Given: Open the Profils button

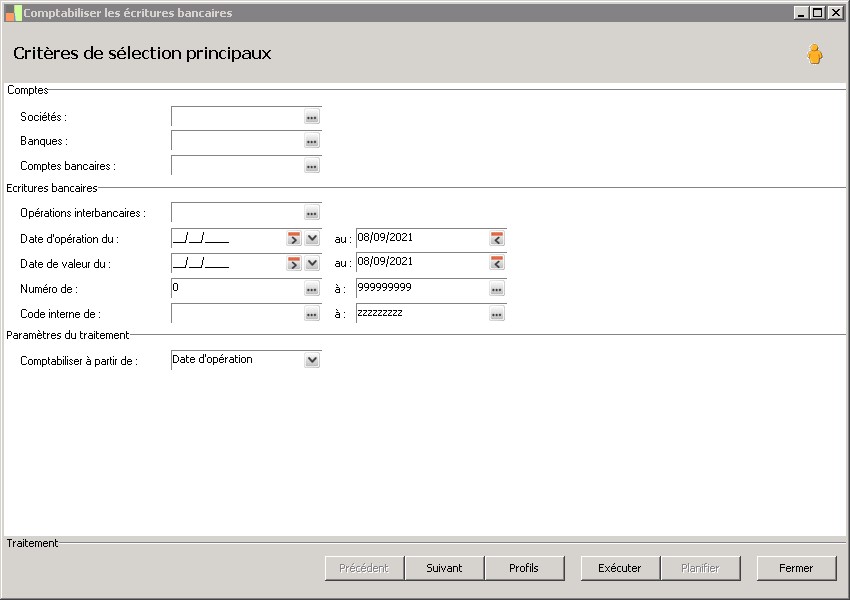Looking at the screenshot, I should point(523,568).
